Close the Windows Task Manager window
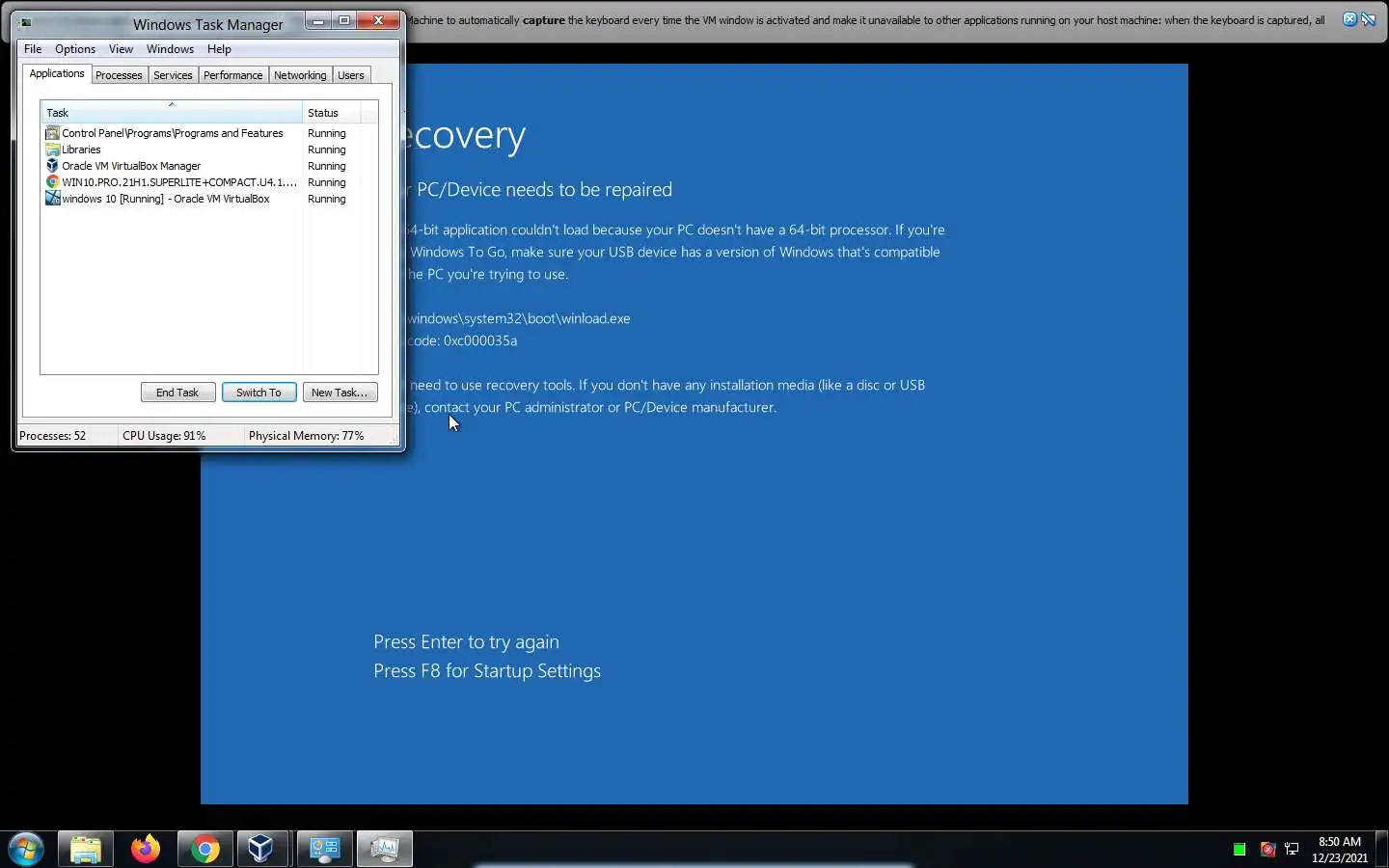Viewport: 1389px width, 868px height. pyautogui.click(x=378, y=20)
